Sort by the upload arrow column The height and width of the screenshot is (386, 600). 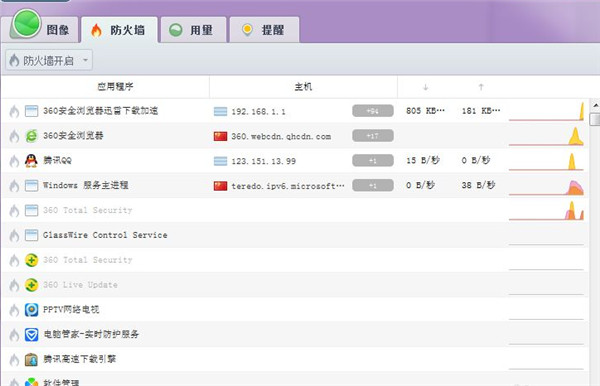[x=481, y=87]
